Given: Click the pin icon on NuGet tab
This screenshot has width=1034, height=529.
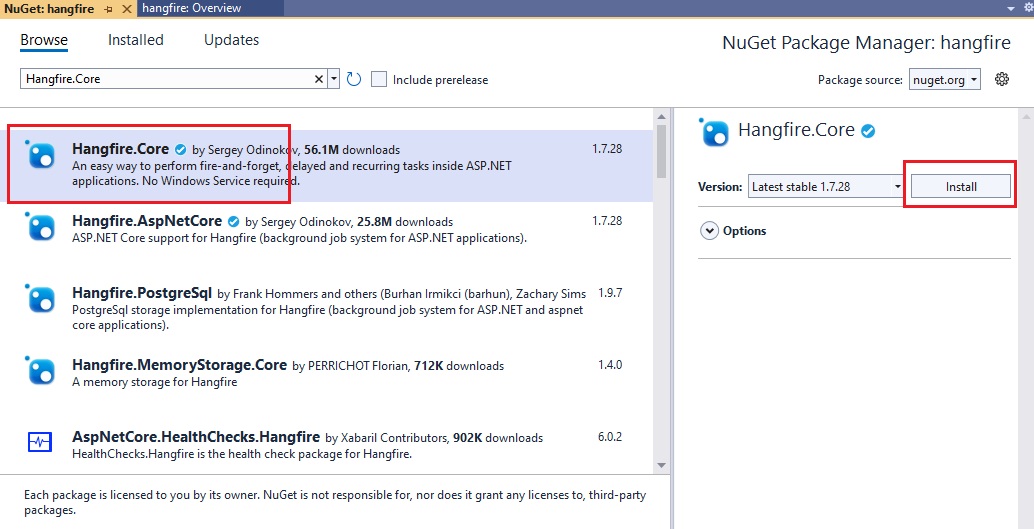Looking at the screenshot, I should pyautogui.click(x=109, y=9).
